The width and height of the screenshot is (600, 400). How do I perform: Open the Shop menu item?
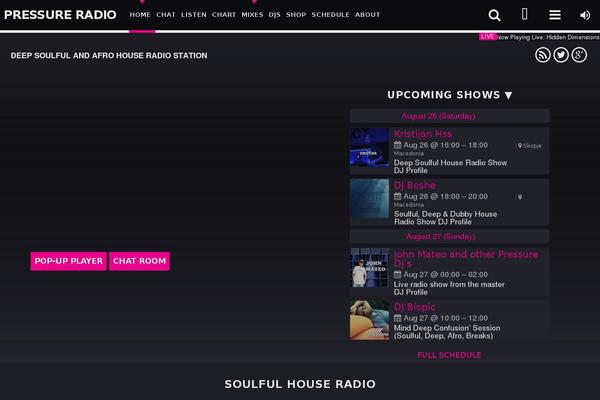[x=296, y=15]
